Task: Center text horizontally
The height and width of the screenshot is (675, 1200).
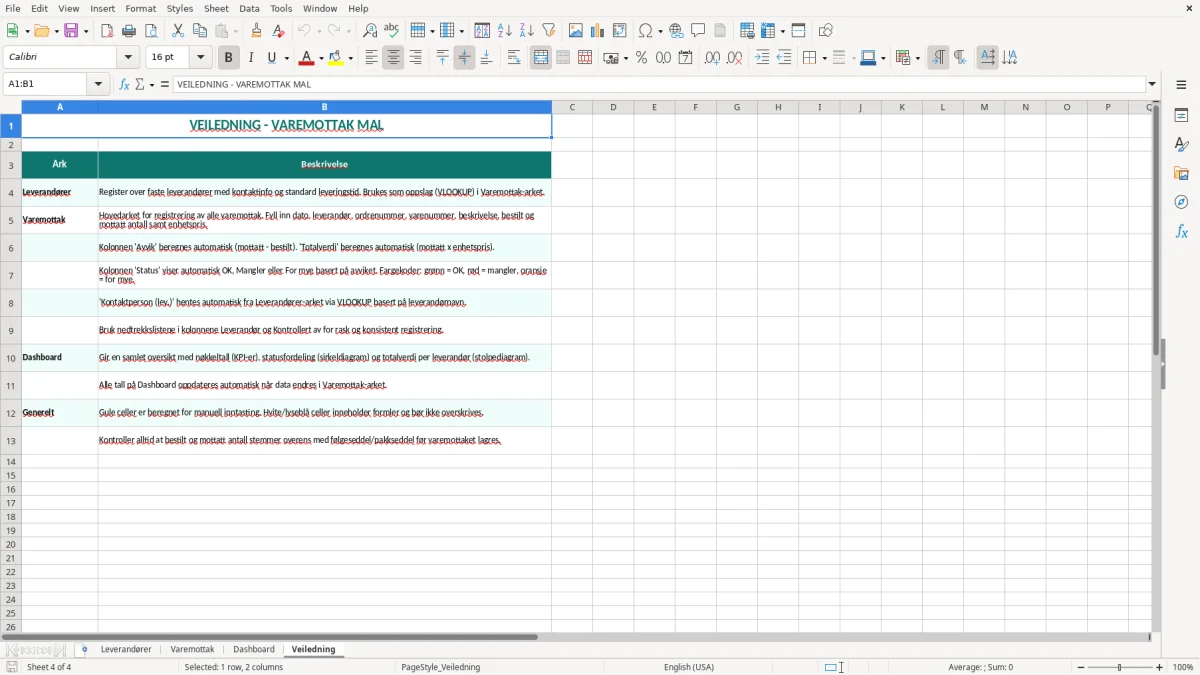Action: 393,58
